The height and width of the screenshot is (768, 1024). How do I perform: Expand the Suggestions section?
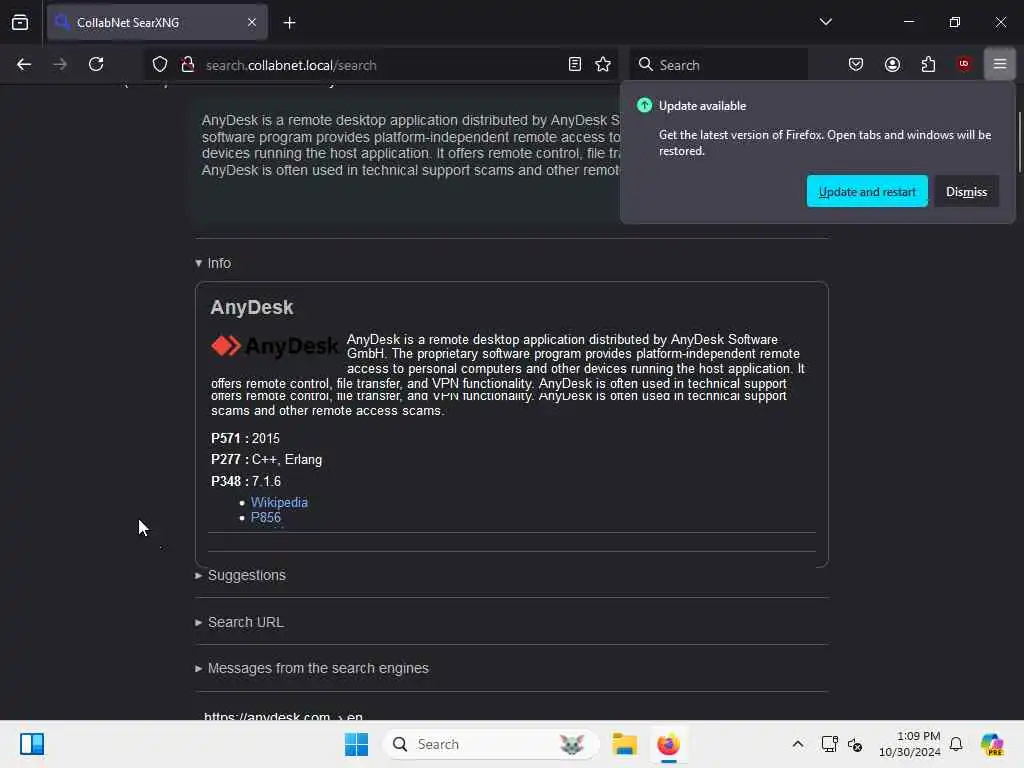pos(240,575)
